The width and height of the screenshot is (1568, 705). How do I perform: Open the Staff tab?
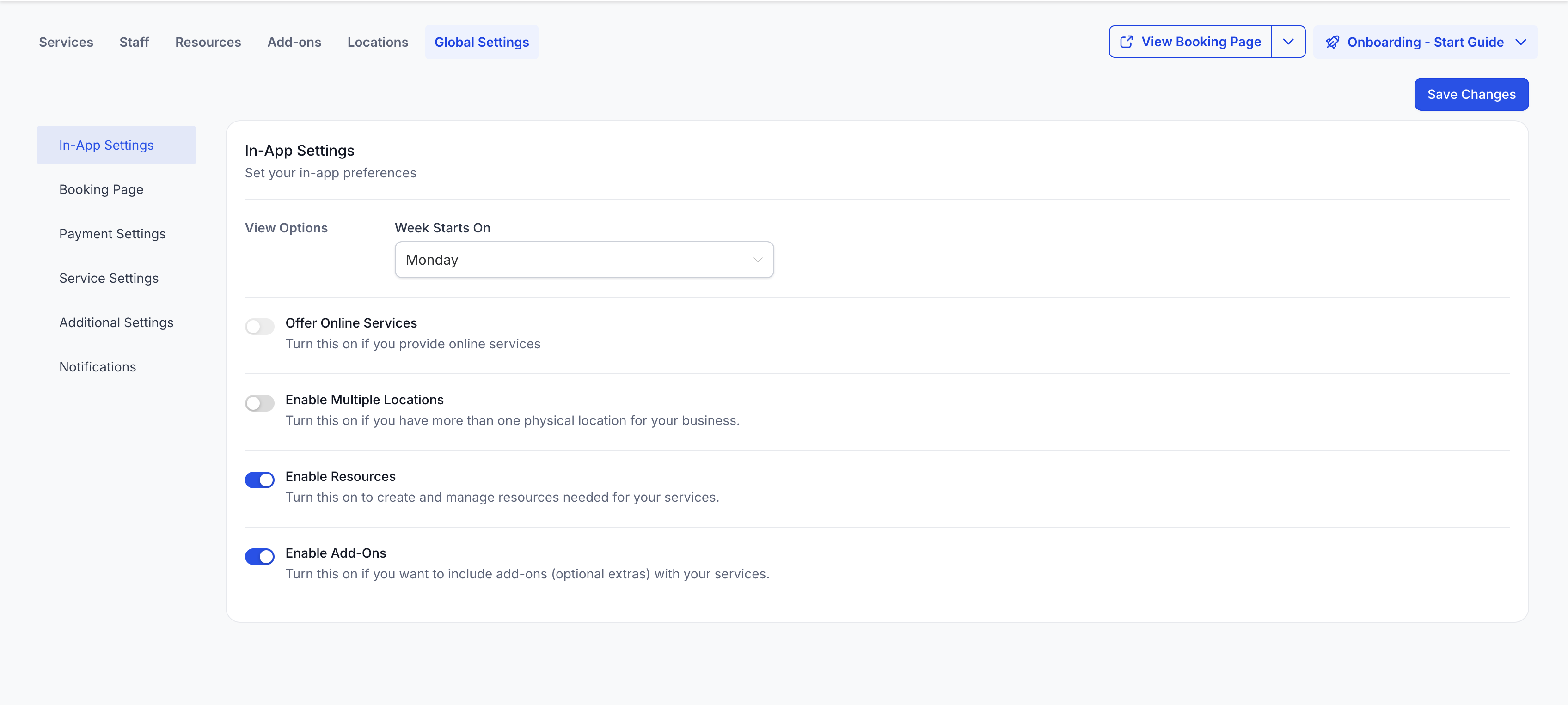click(134, 42)
